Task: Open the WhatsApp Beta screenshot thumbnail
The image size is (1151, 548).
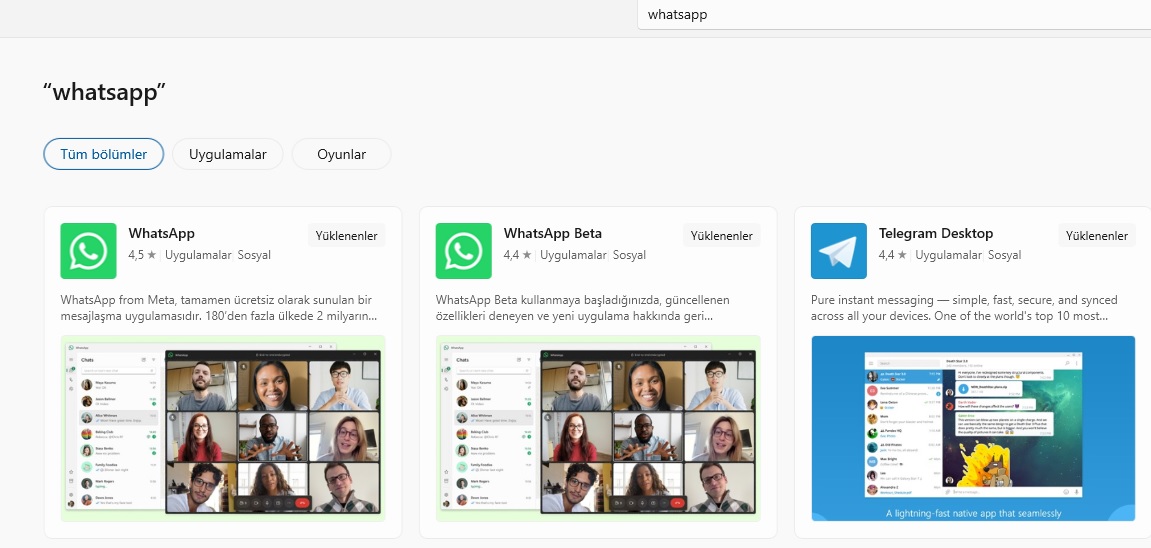Action: point(598,428)
